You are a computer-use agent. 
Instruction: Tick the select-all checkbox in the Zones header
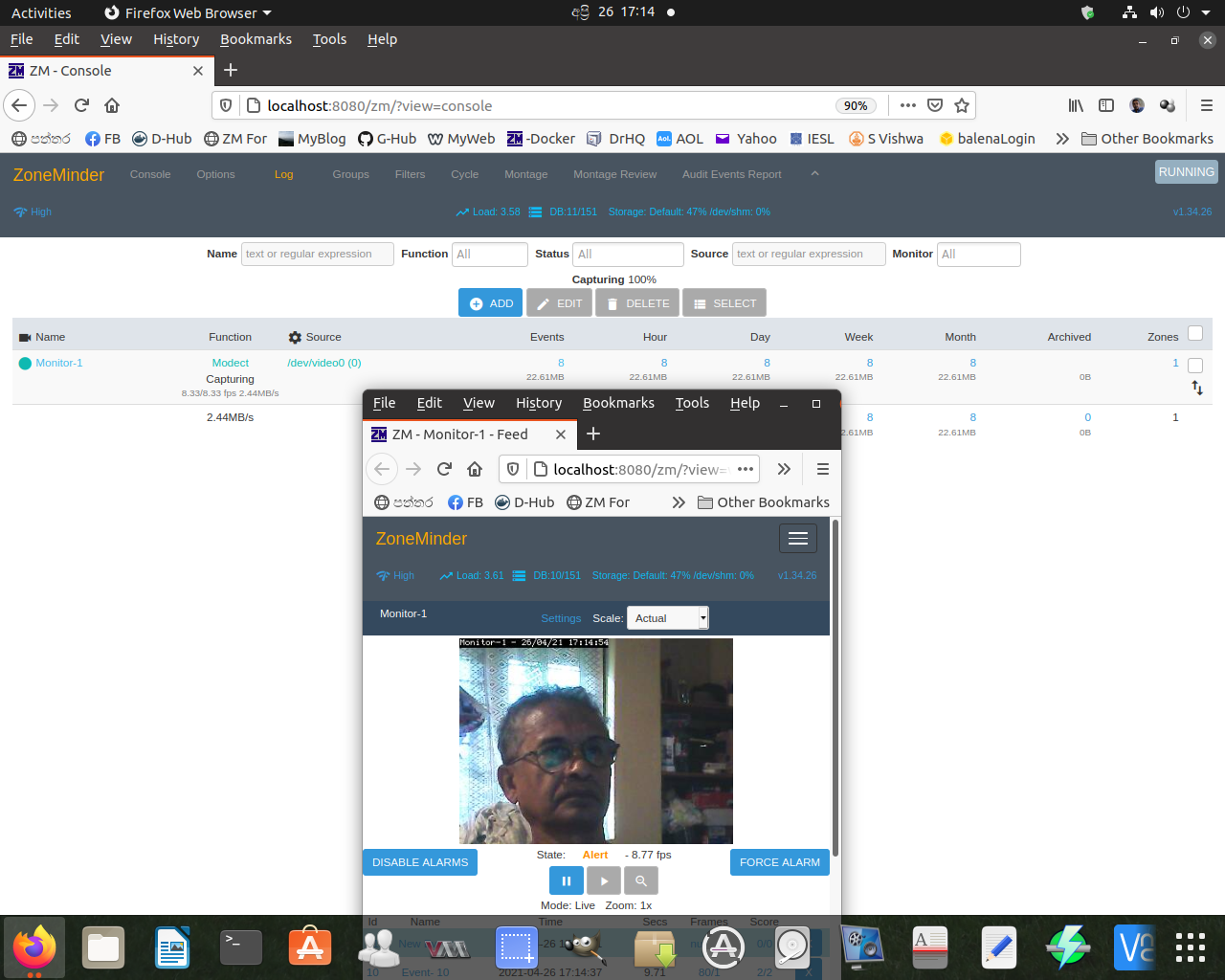(x=1195, y=333)
